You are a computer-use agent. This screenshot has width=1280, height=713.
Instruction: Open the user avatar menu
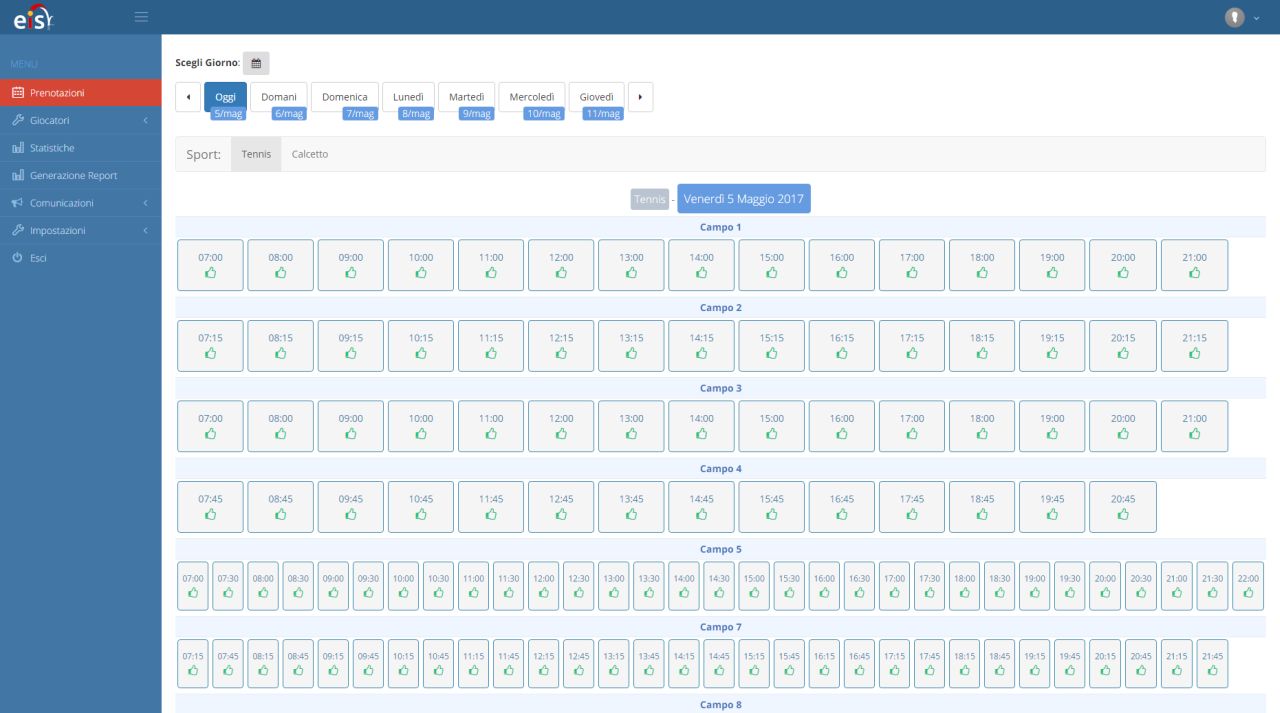1242,17
